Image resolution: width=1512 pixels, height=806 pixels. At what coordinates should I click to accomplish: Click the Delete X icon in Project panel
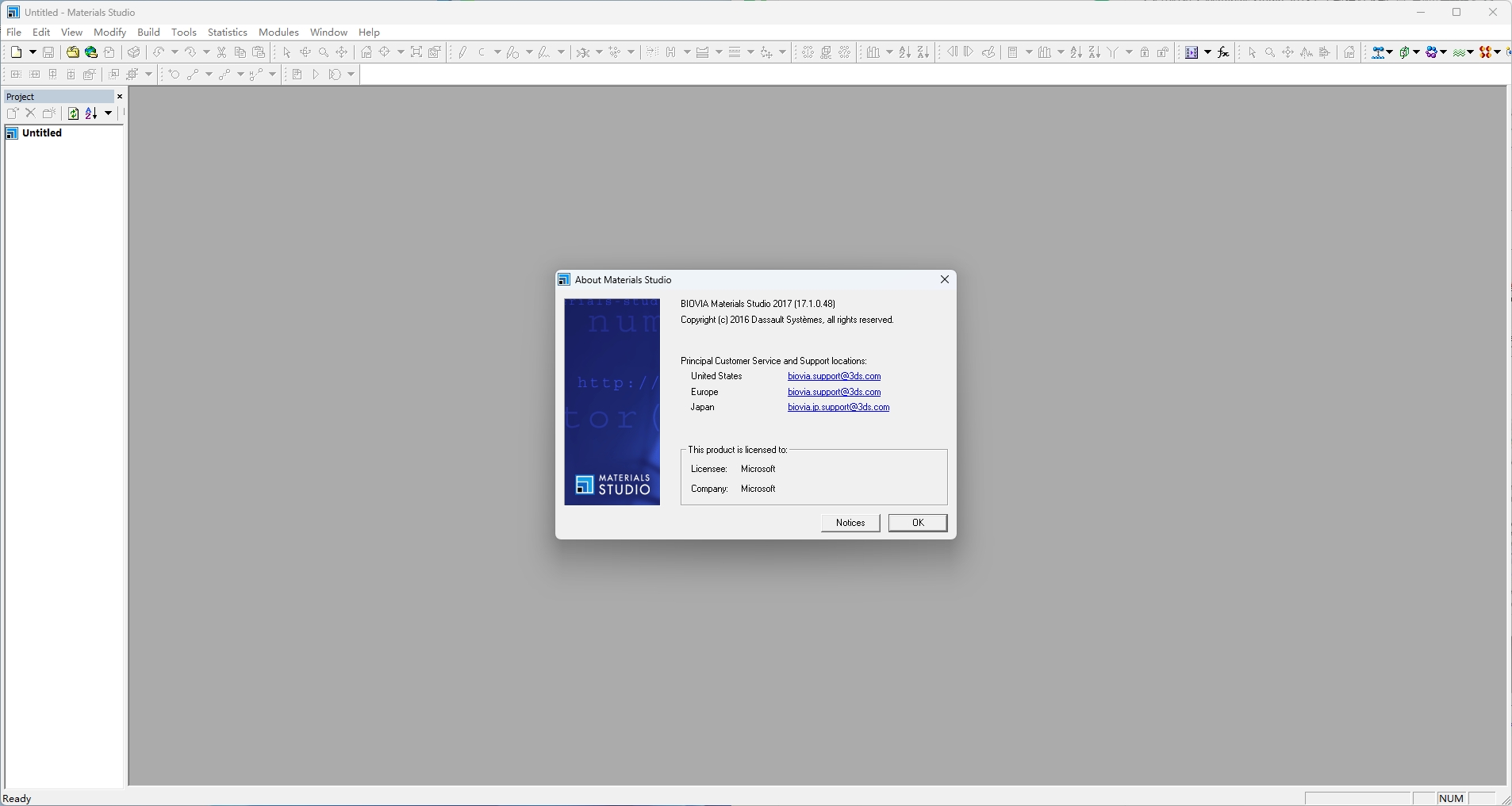pos(31,113)
